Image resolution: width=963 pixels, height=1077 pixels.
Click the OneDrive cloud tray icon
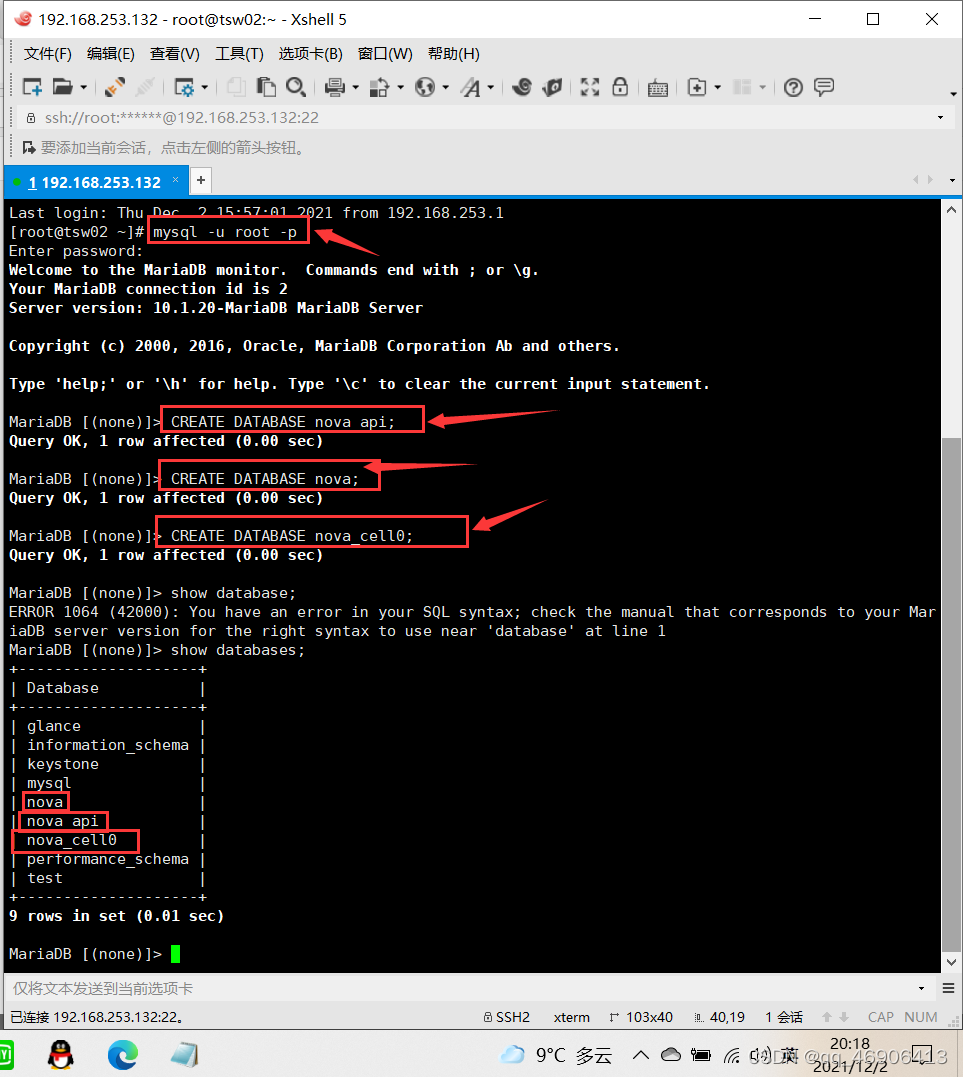[x=670, y=1055]
